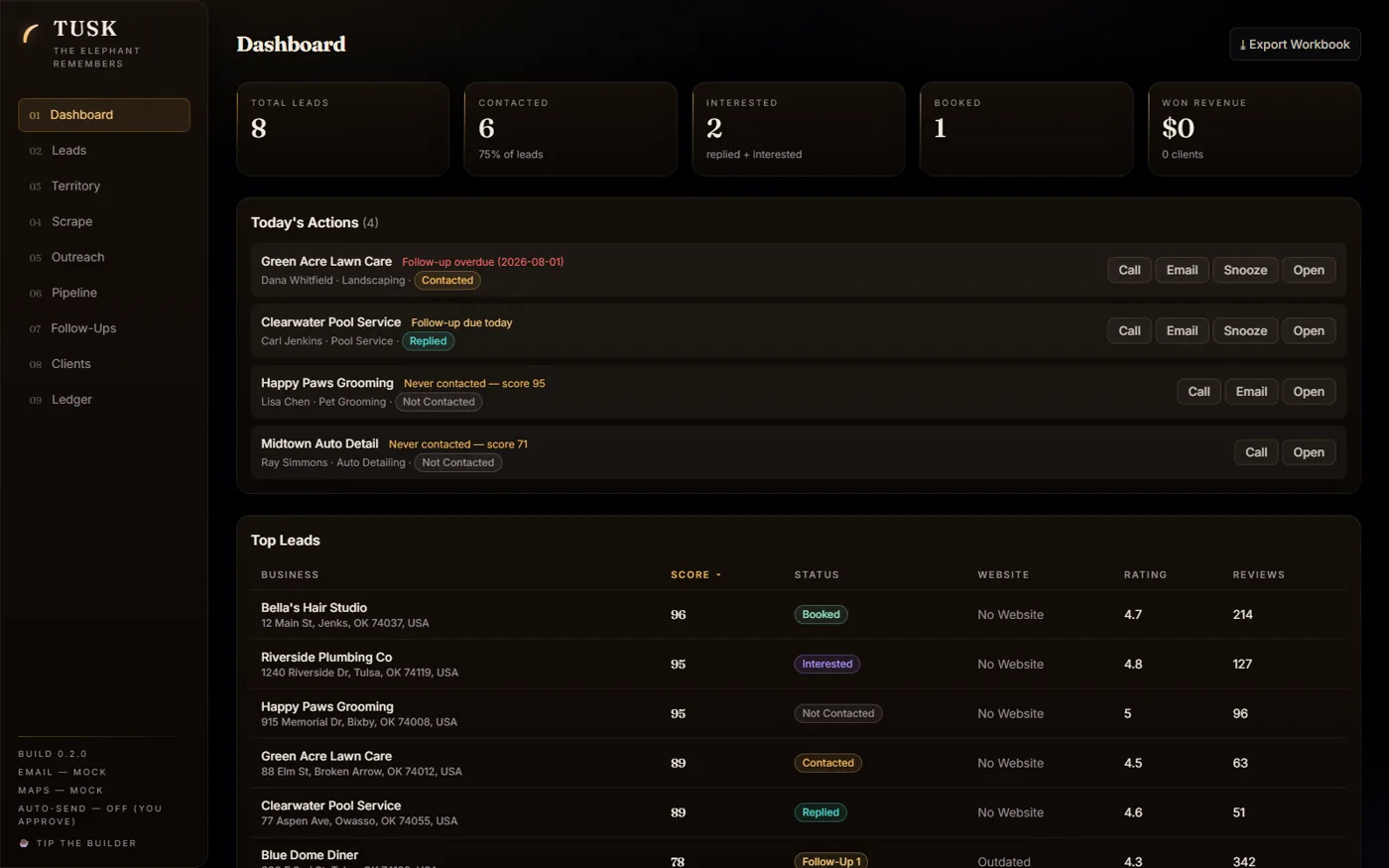The height and width of the screenshot is (868, 1389).
Task: Click the Tip the Builder icon
Action: (x=24, y=843)
